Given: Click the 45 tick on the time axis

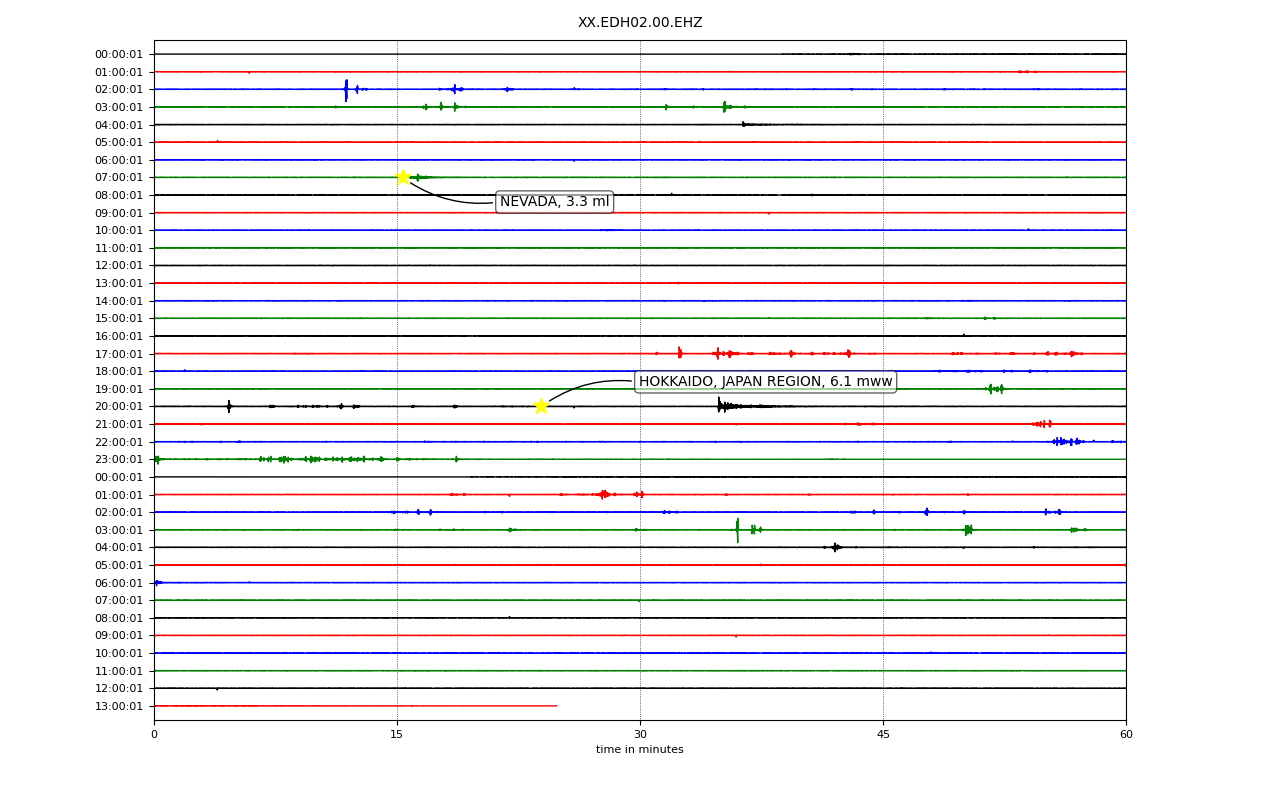Looking at the screenshot, I should point(883,735).
